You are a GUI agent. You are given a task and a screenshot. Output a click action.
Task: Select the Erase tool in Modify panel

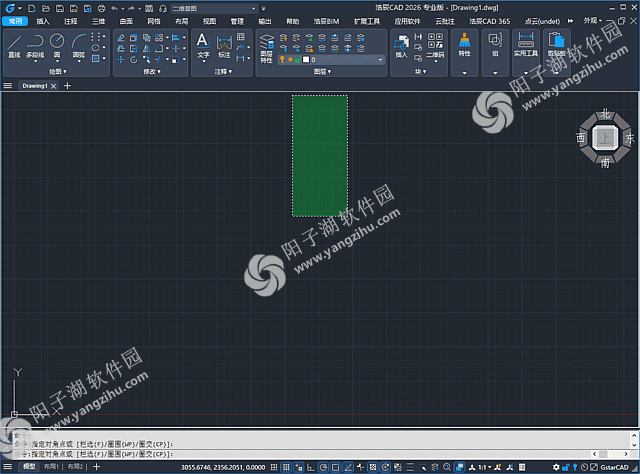[x=120, y=38]
